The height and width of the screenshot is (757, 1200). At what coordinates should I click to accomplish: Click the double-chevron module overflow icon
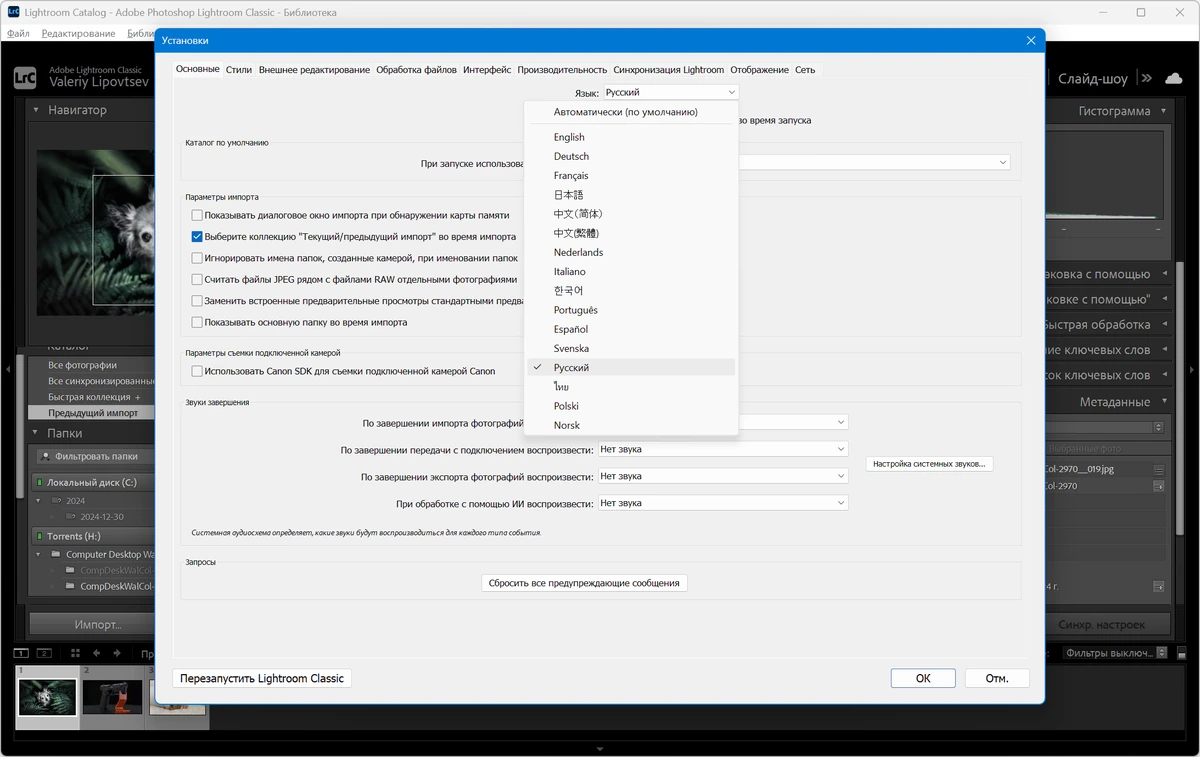[1146, 78]
